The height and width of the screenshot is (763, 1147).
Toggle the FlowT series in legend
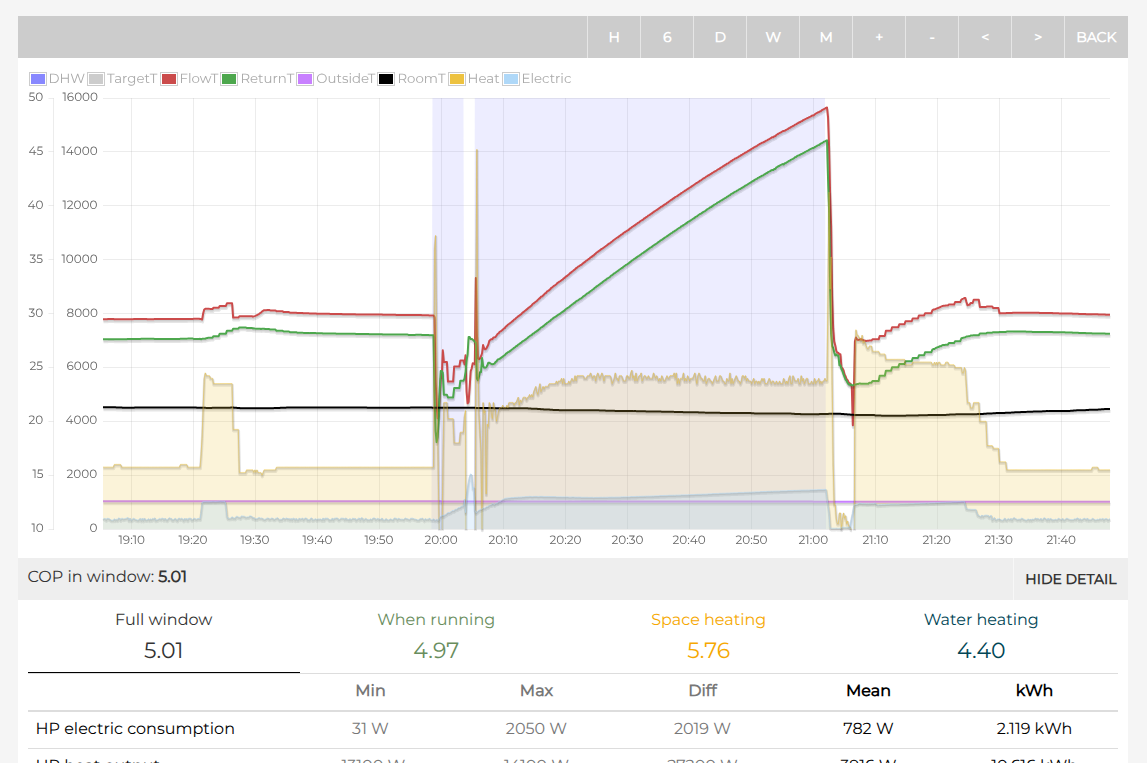click(x=189, y=79)
